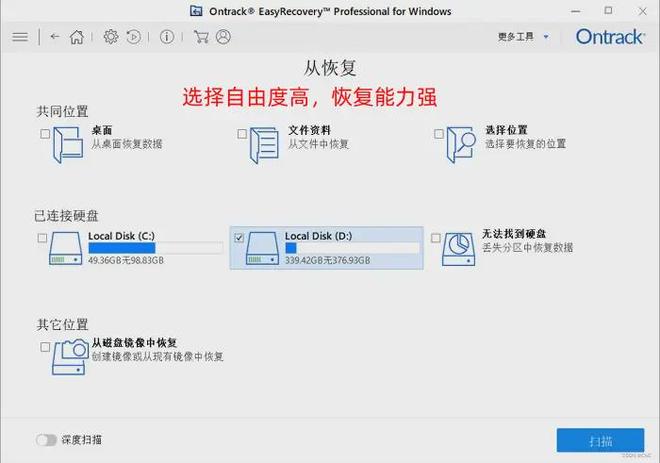Click the Local Disk (C:) label

click(x=121, y=236)
